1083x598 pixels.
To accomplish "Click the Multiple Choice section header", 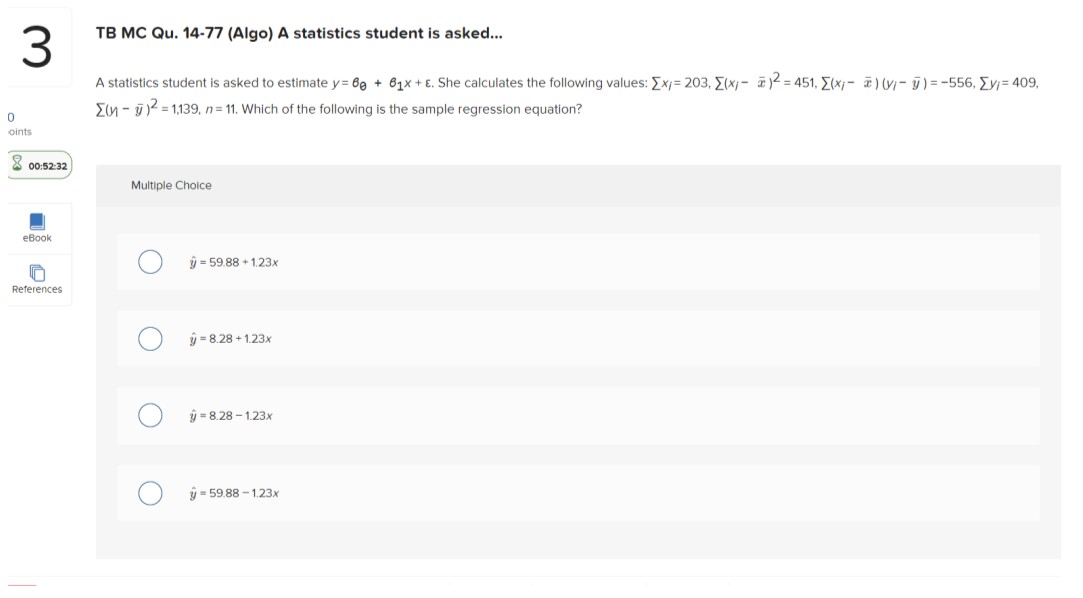I will pos(171,185).
